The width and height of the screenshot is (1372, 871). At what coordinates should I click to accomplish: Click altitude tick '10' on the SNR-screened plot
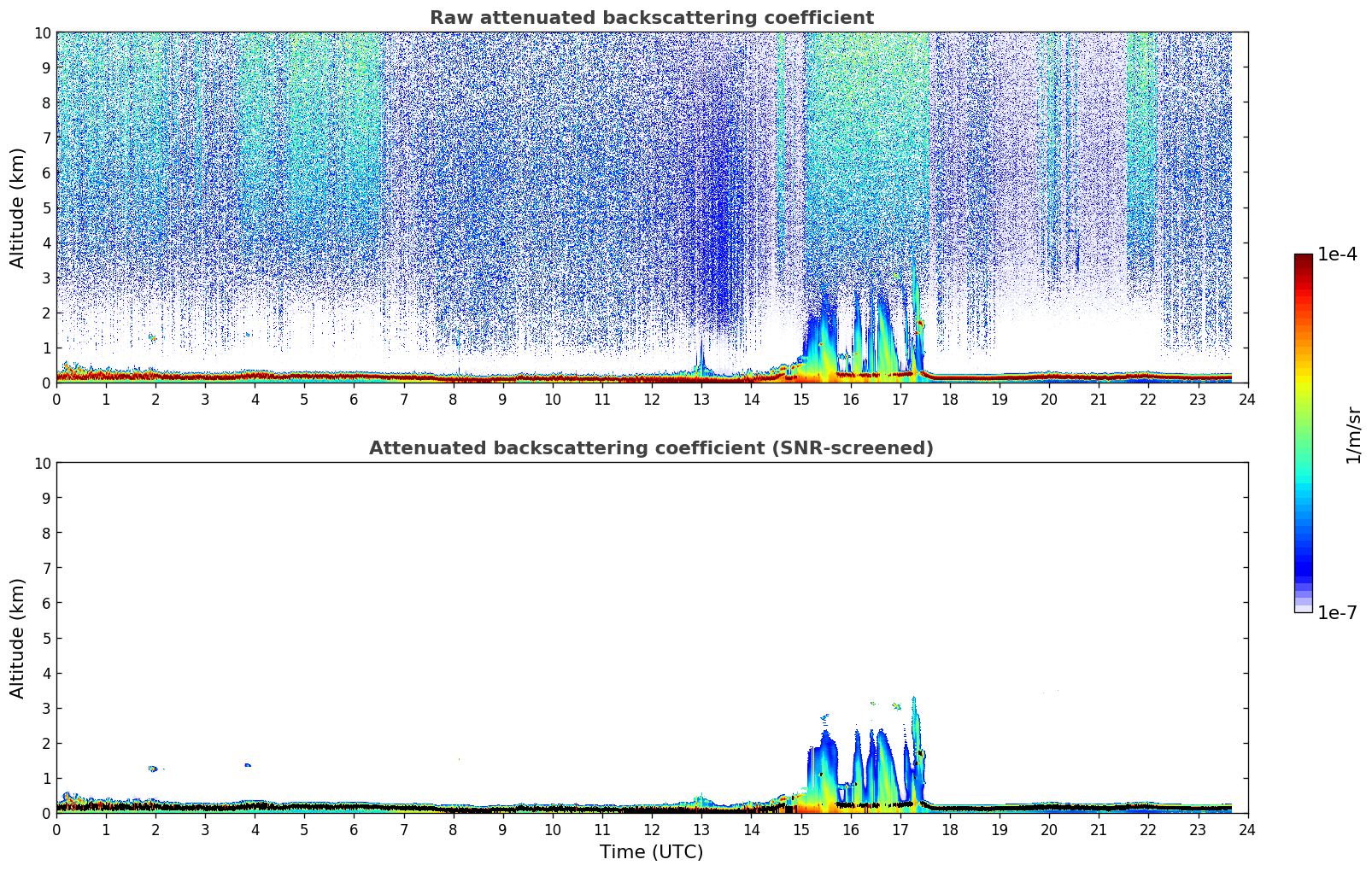tap(42, 463)
